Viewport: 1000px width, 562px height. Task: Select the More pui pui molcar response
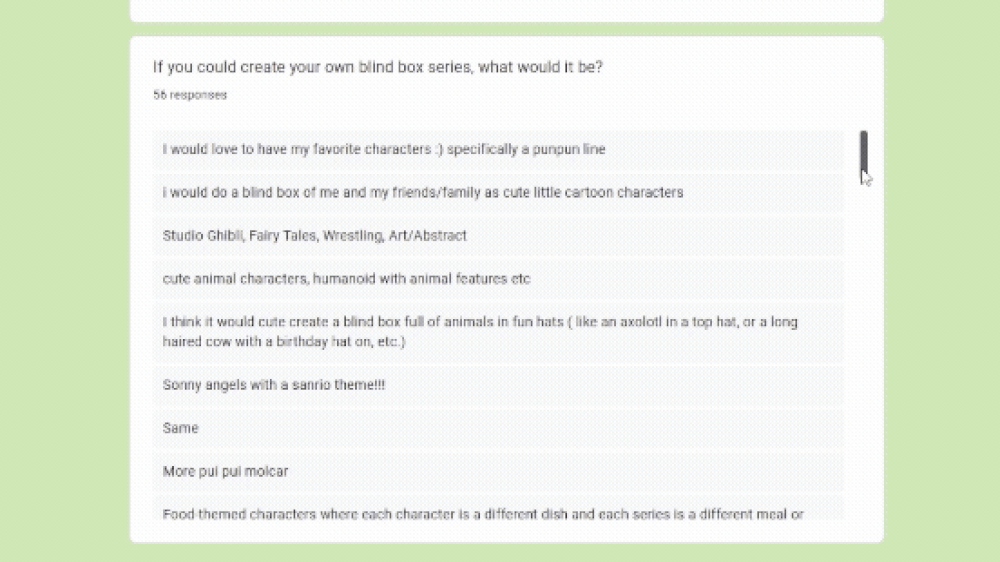[x=226, y=471]
